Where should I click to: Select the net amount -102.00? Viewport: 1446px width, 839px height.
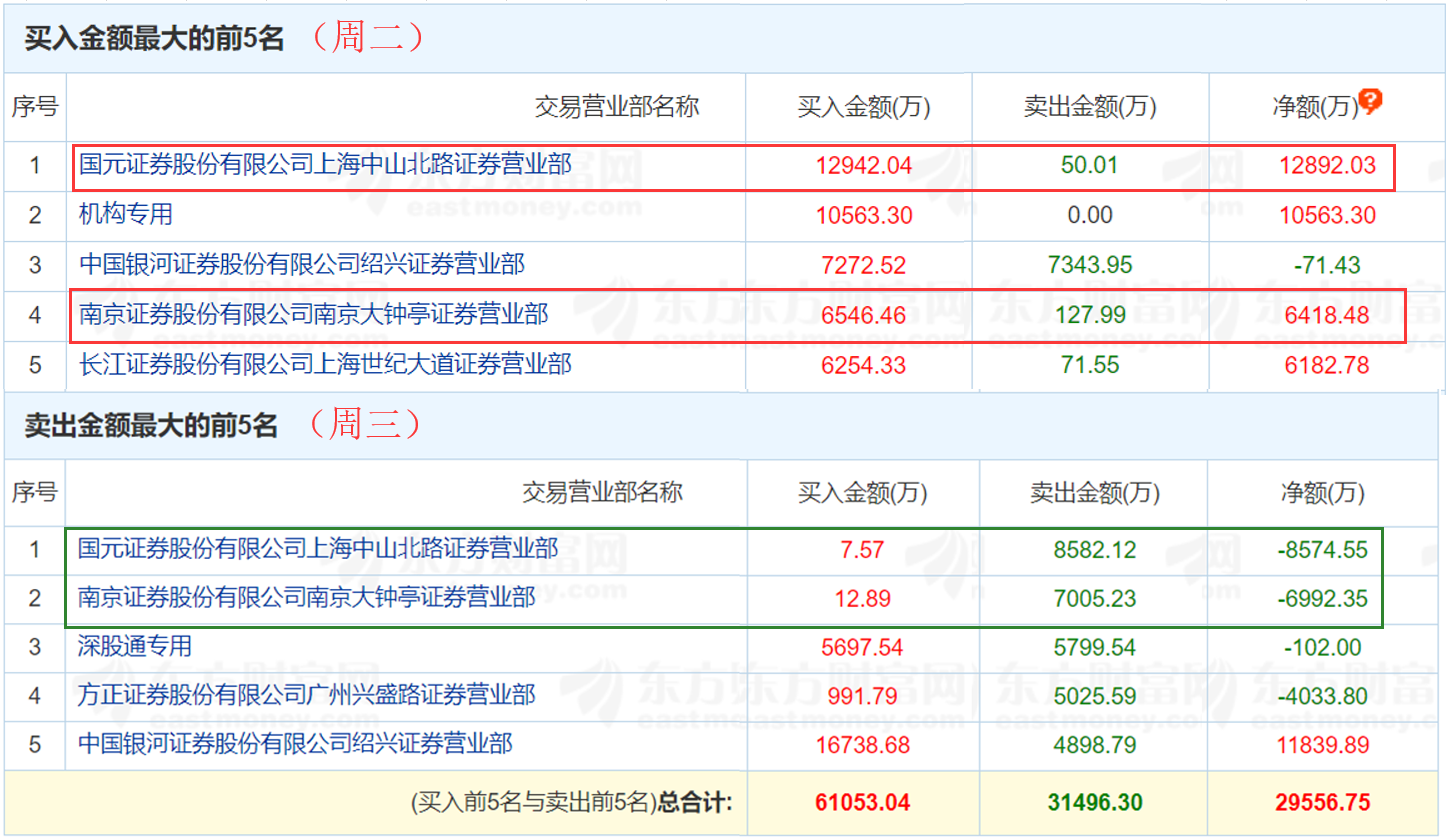pos(1323,648)
